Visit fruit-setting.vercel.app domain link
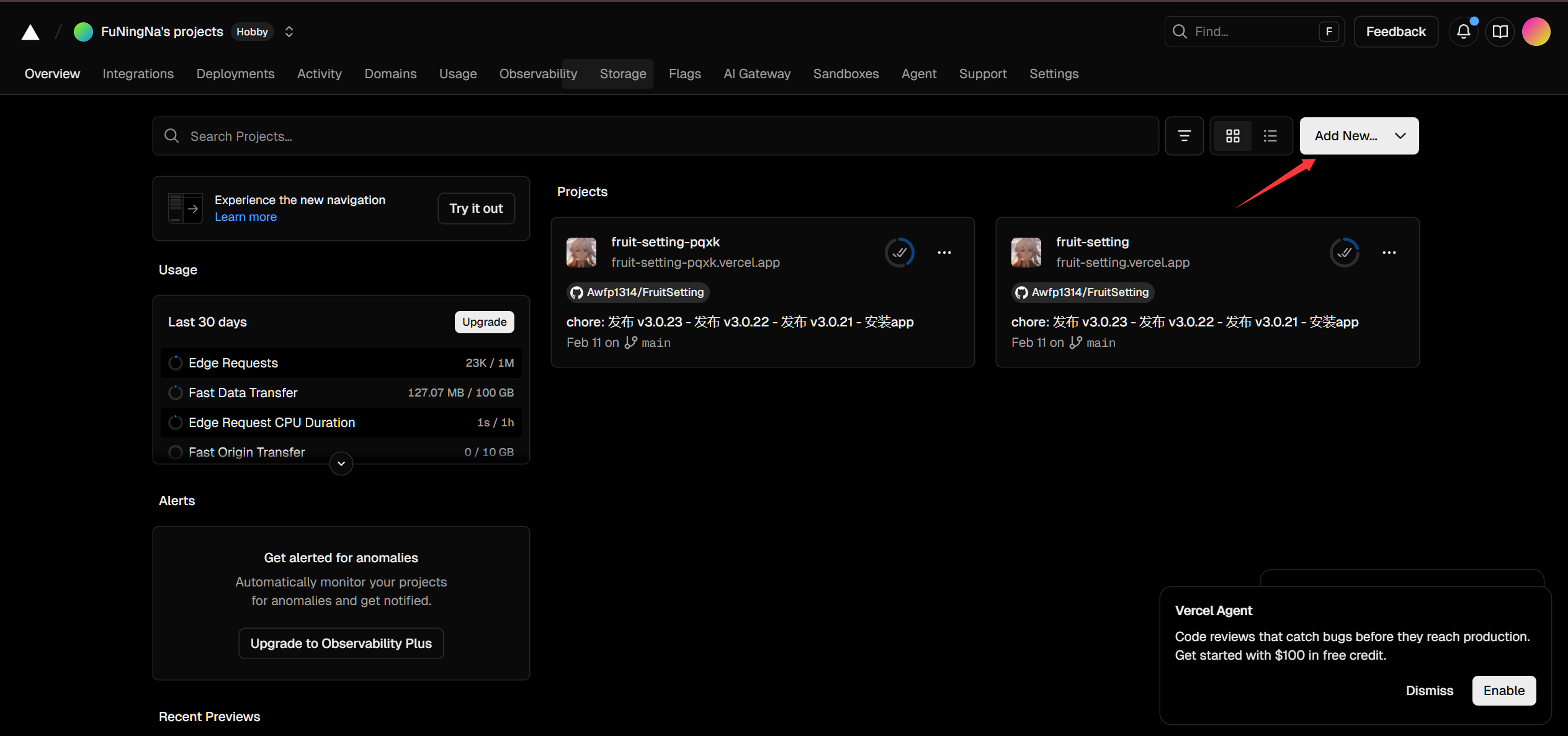Screen dimensions: 1568x736 point(1122,263)
